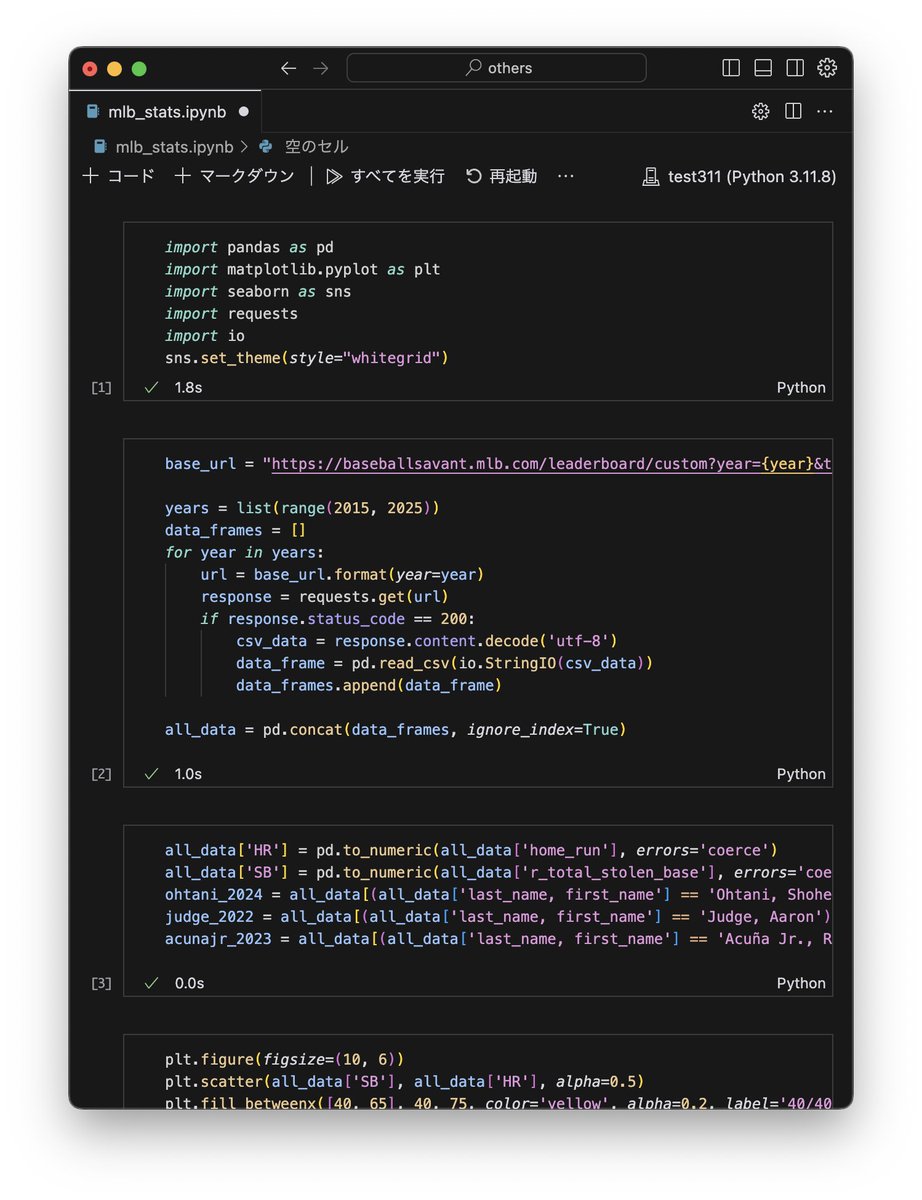Click the 1.8s execution time

pos(188,387)
